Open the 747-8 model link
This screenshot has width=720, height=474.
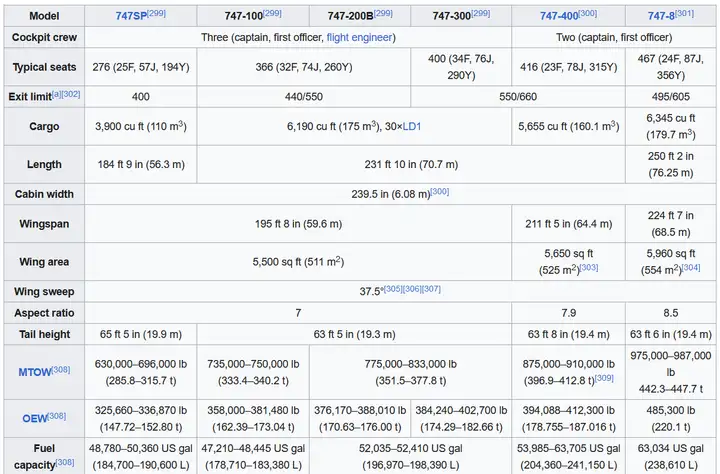(x=661, y=16)
